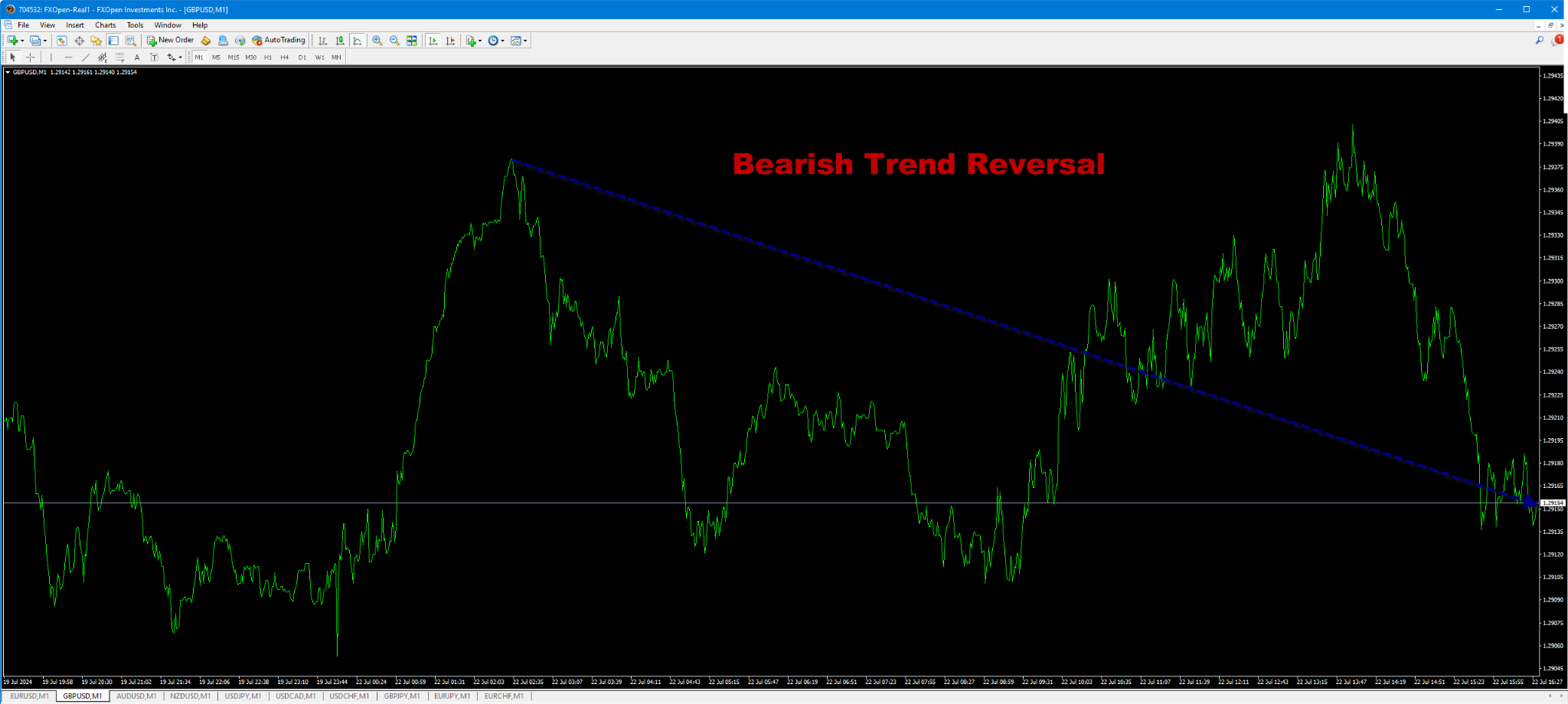
Task: Switch to line chart display
Action: (x=357, y=41)
